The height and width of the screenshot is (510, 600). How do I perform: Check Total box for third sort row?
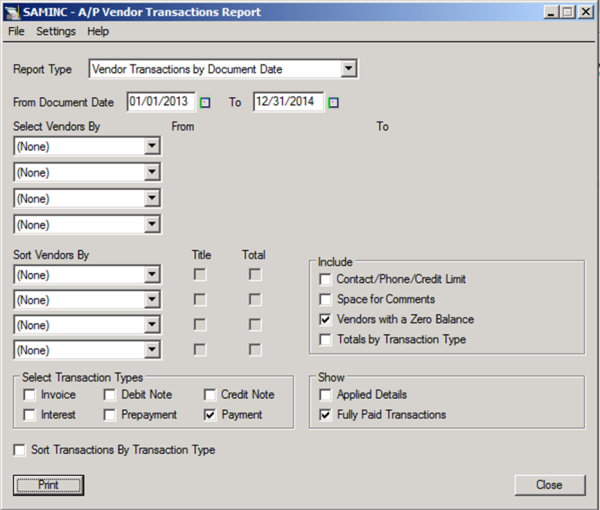pyautogui.click(x=255, y=325)
